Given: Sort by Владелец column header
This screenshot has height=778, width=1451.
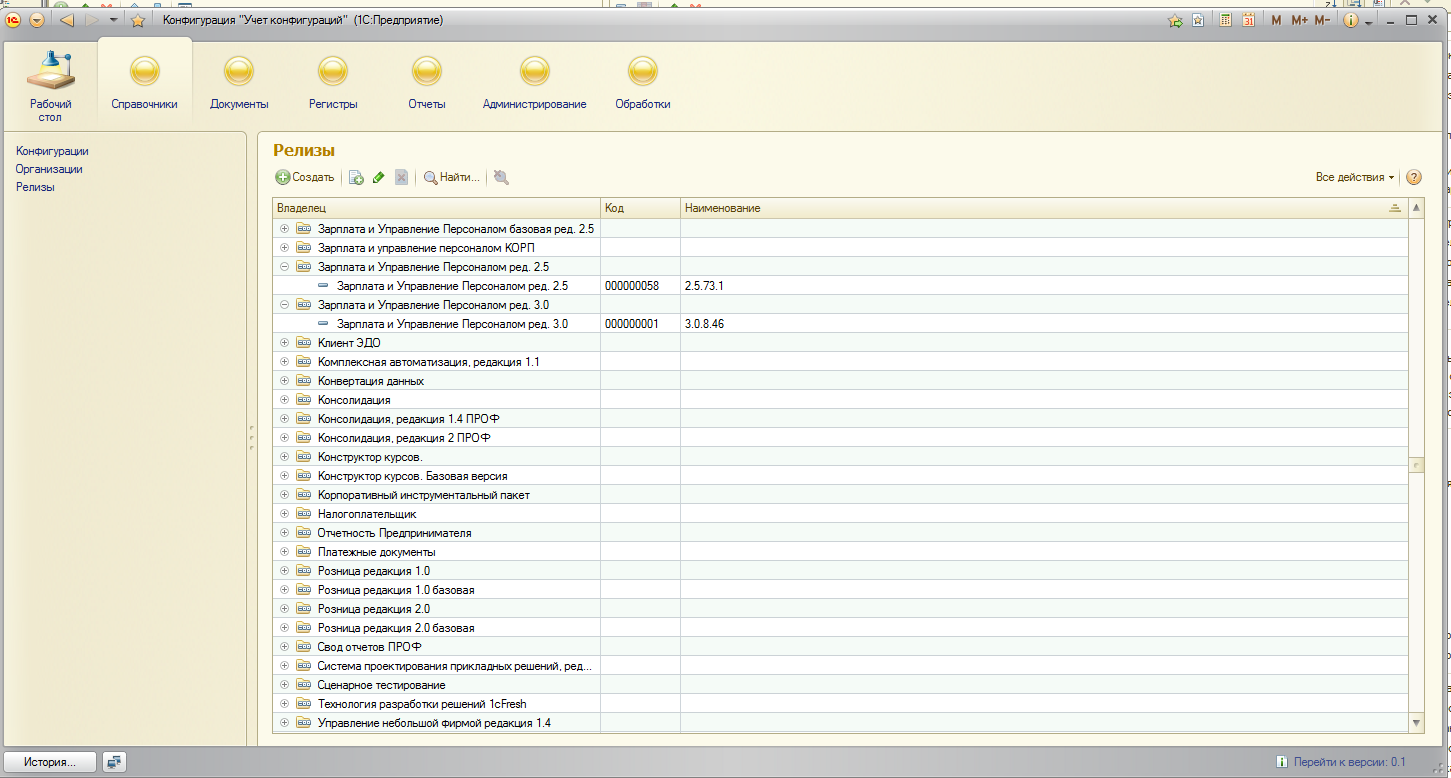Looking at the screenshot, I should [x=437, y=208].
